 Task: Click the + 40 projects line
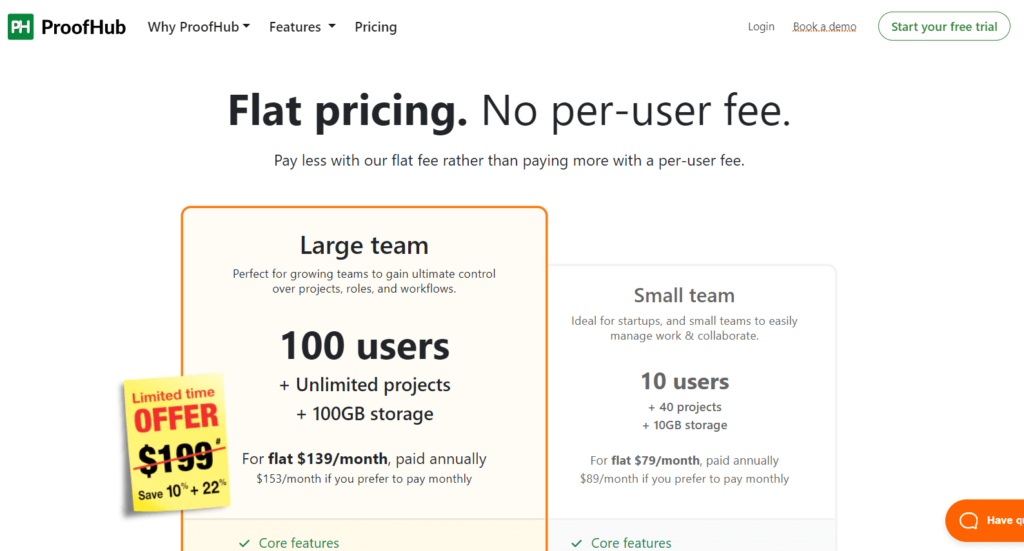coord(684,407)
